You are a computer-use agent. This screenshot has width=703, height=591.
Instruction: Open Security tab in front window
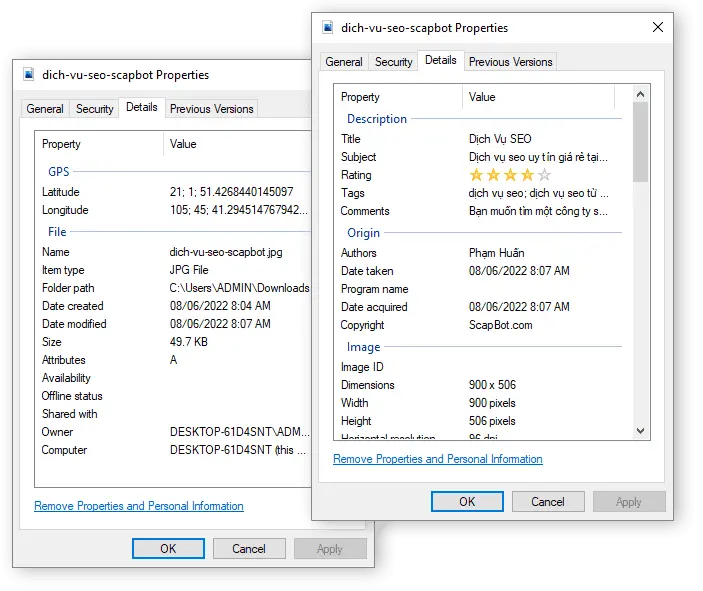click(x=393, y=62)
